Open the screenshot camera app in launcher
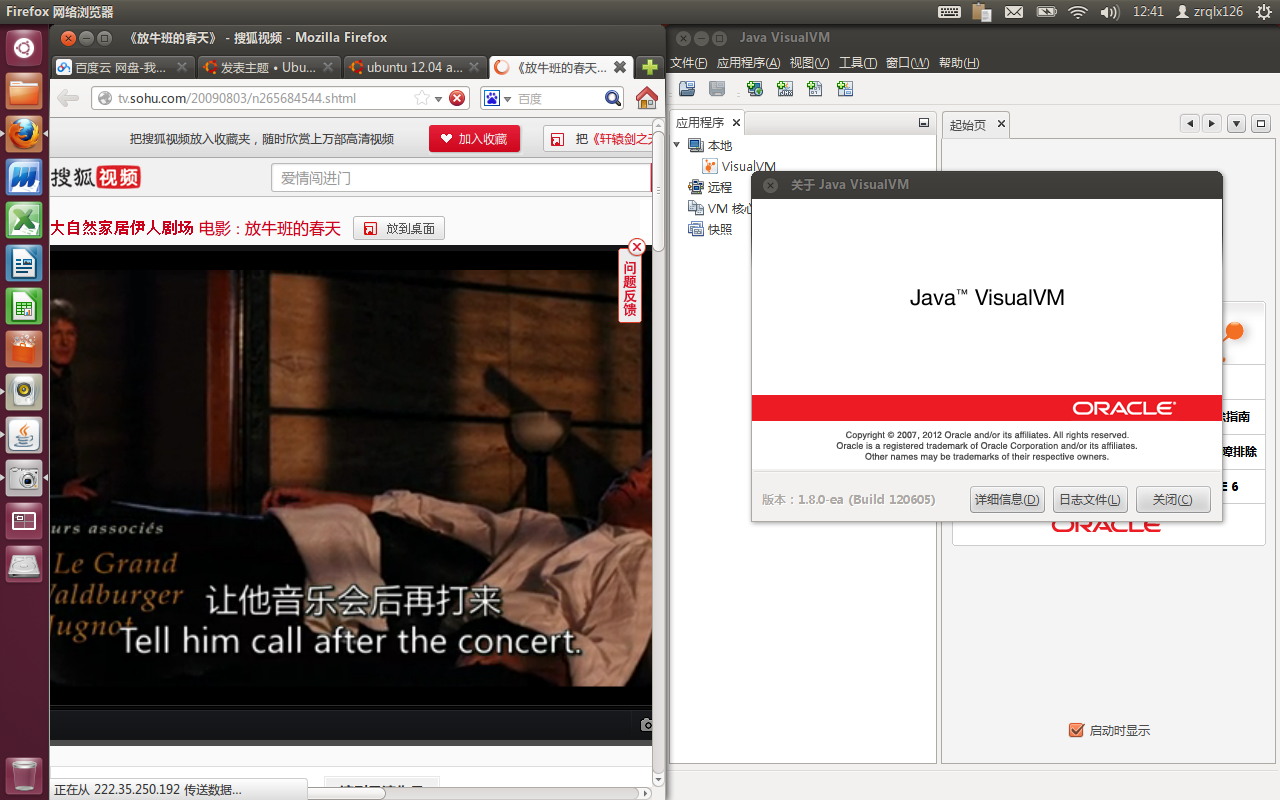1280x800 pixels. [24, 478]
